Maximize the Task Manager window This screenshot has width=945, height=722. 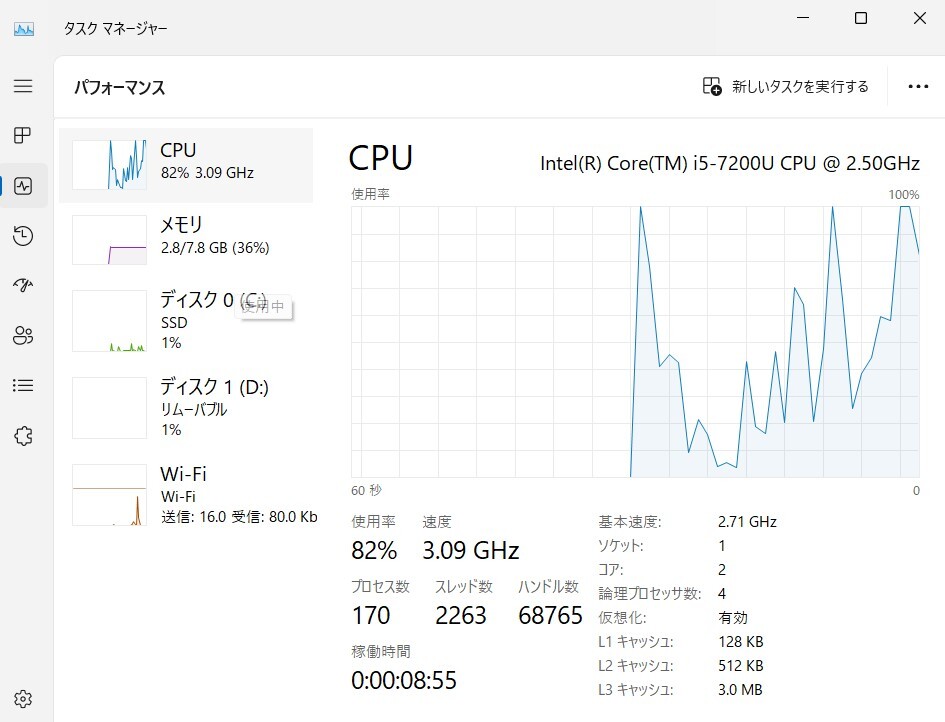pyautogui.click(x=861, y=18)
